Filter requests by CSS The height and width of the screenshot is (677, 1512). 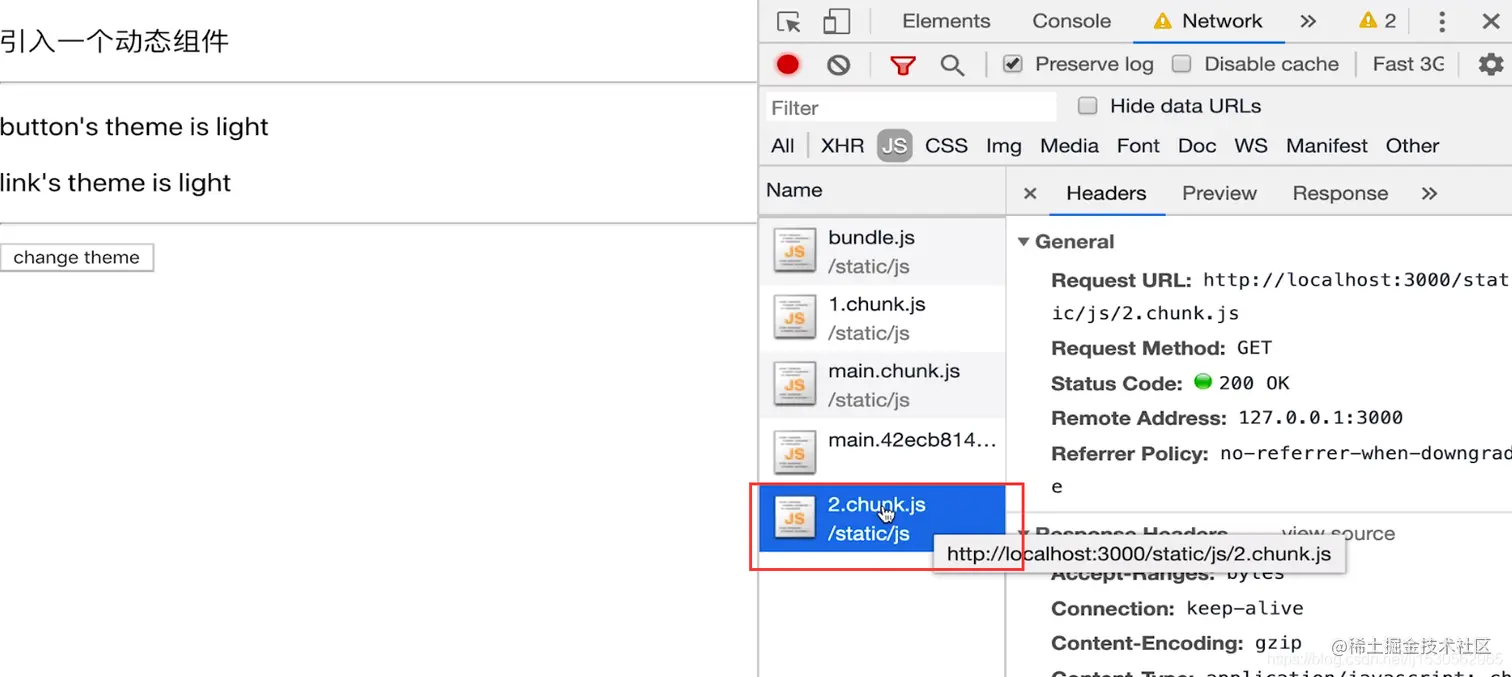tap(946, 146)
